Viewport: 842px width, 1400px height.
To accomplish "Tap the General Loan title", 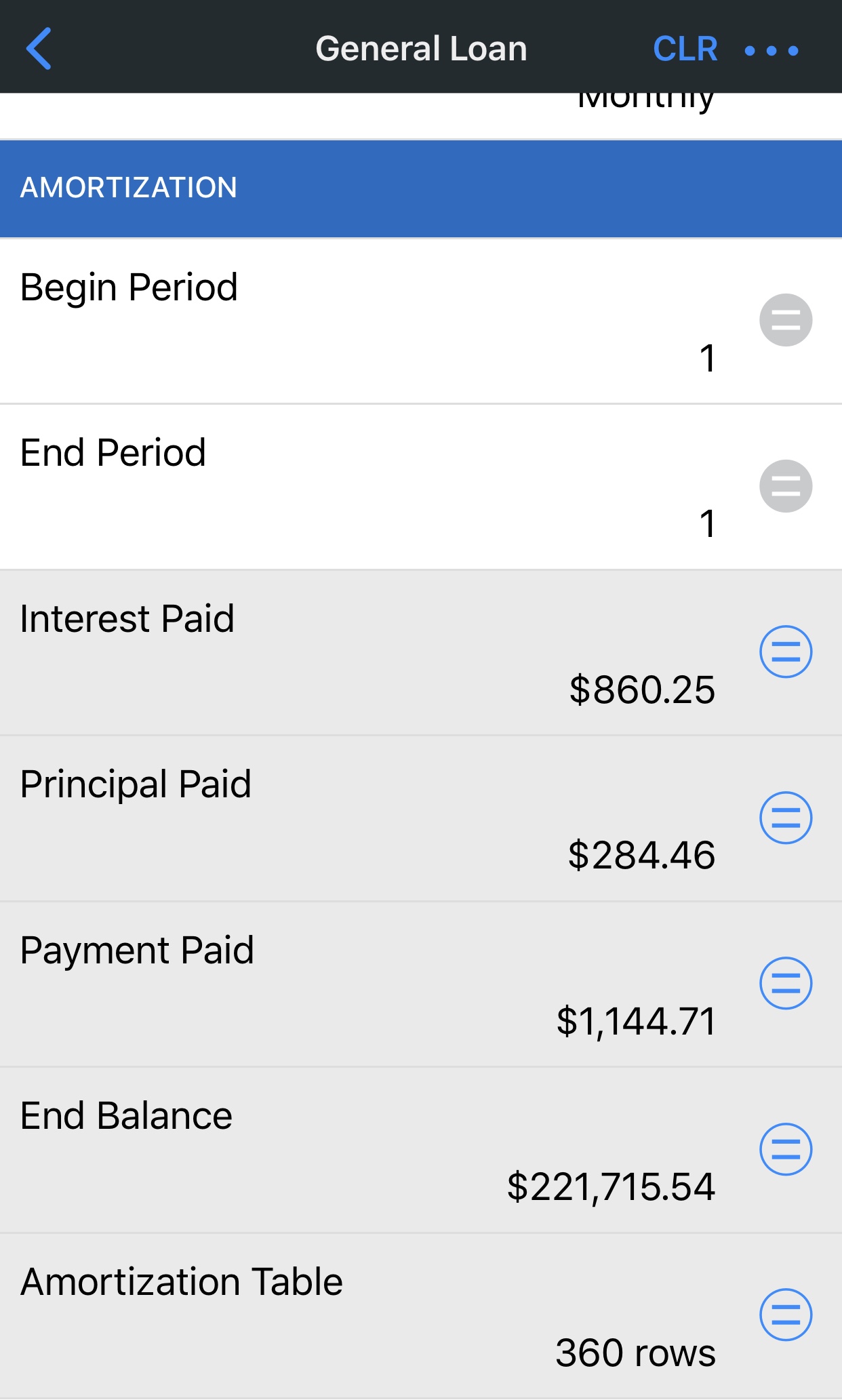I will [421, 49].
